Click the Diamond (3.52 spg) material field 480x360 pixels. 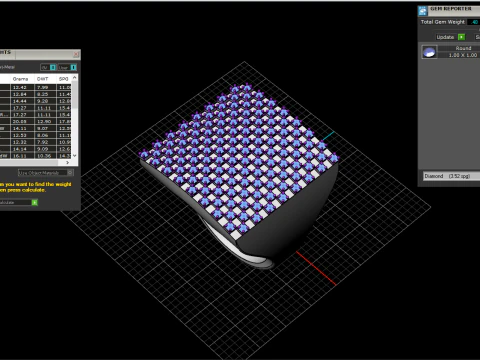451,176
